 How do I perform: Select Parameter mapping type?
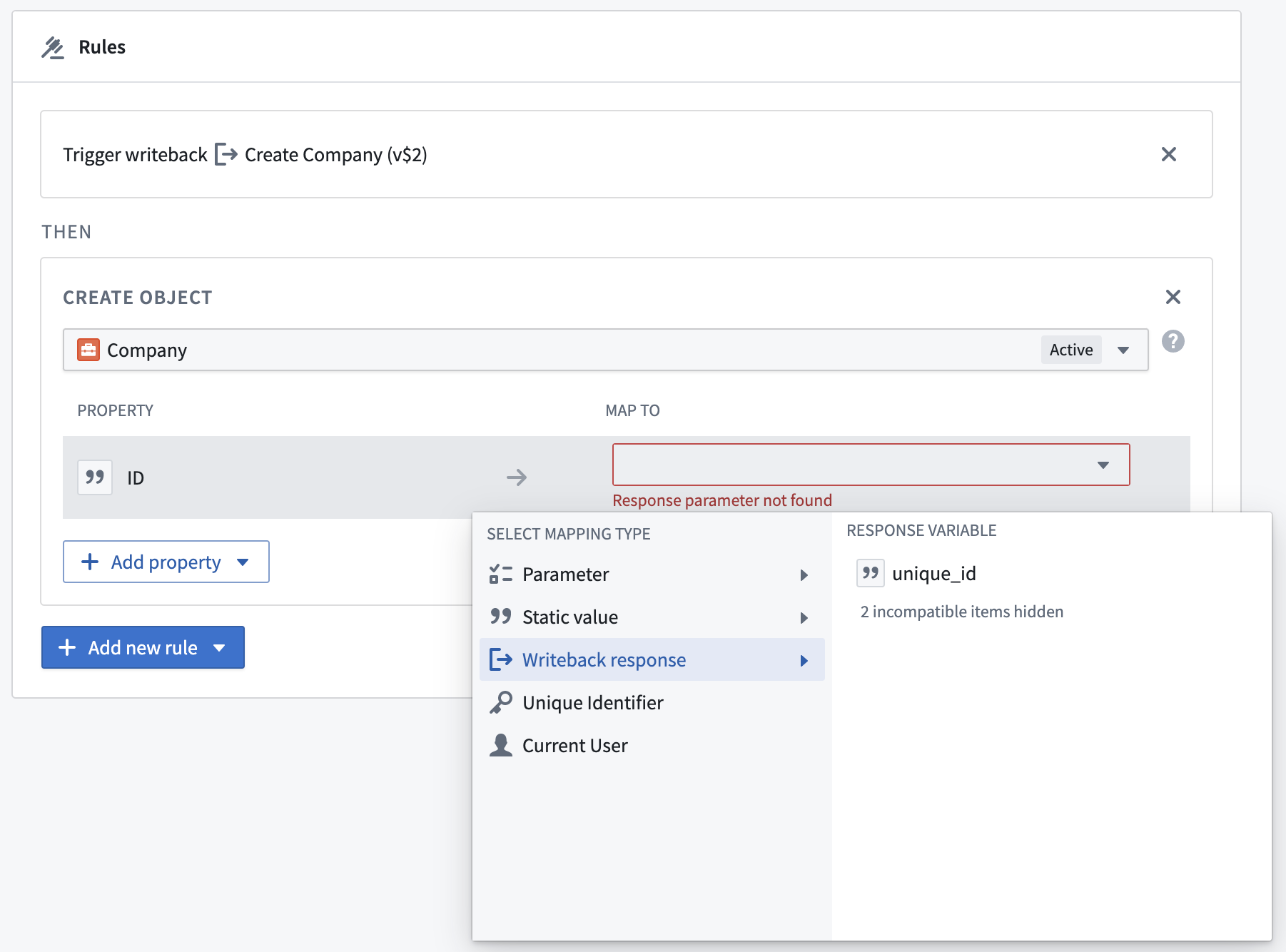(652, 574)
